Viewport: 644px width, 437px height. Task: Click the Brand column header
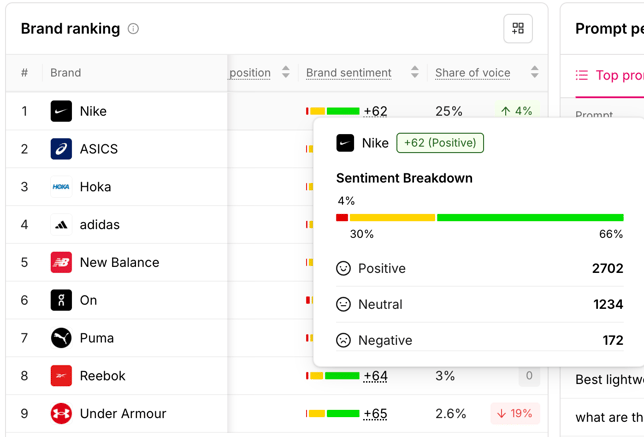[x=66, y=73]
